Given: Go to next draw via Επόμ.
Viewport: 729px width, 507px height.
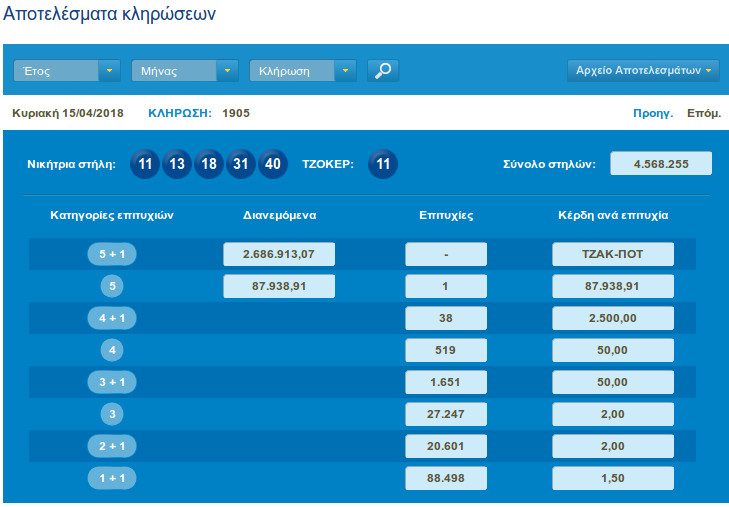Looking at the screenshot, I should tap(703, 113).
